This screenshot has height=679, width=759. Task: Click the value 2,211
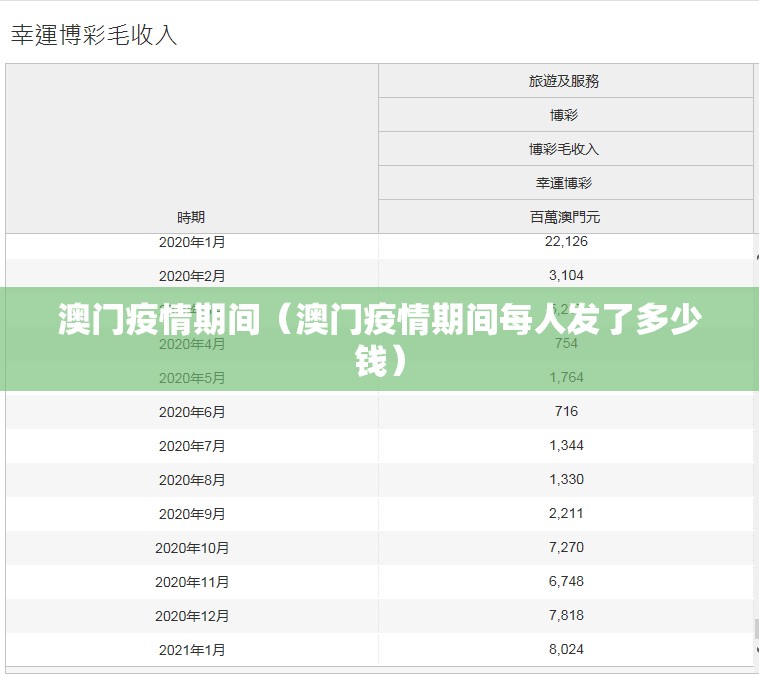pyautogui.click(x=566, y=513)
